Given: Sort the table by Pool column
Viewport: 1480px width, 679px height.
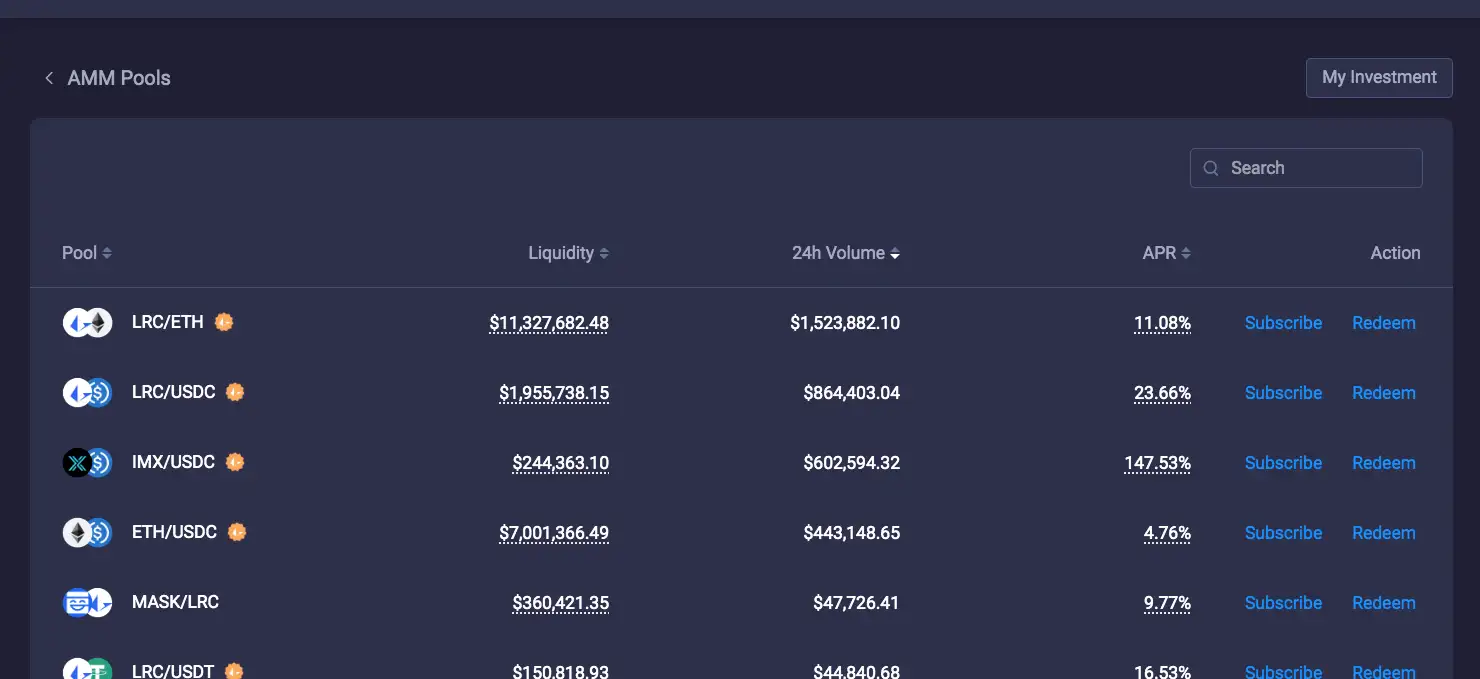Looking at the screenshot, I should tap(87, 253).
